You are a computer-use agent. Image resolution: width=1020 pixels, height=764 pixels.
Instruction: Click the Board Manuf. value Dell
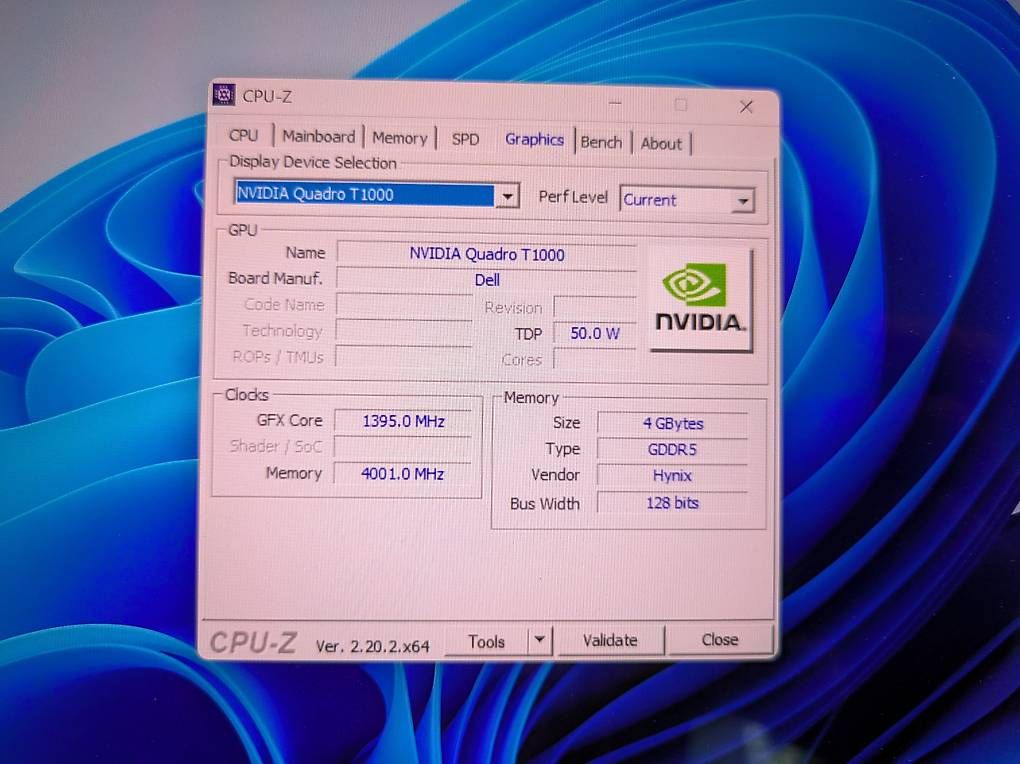pyautogui.click(x=487, y=280)
